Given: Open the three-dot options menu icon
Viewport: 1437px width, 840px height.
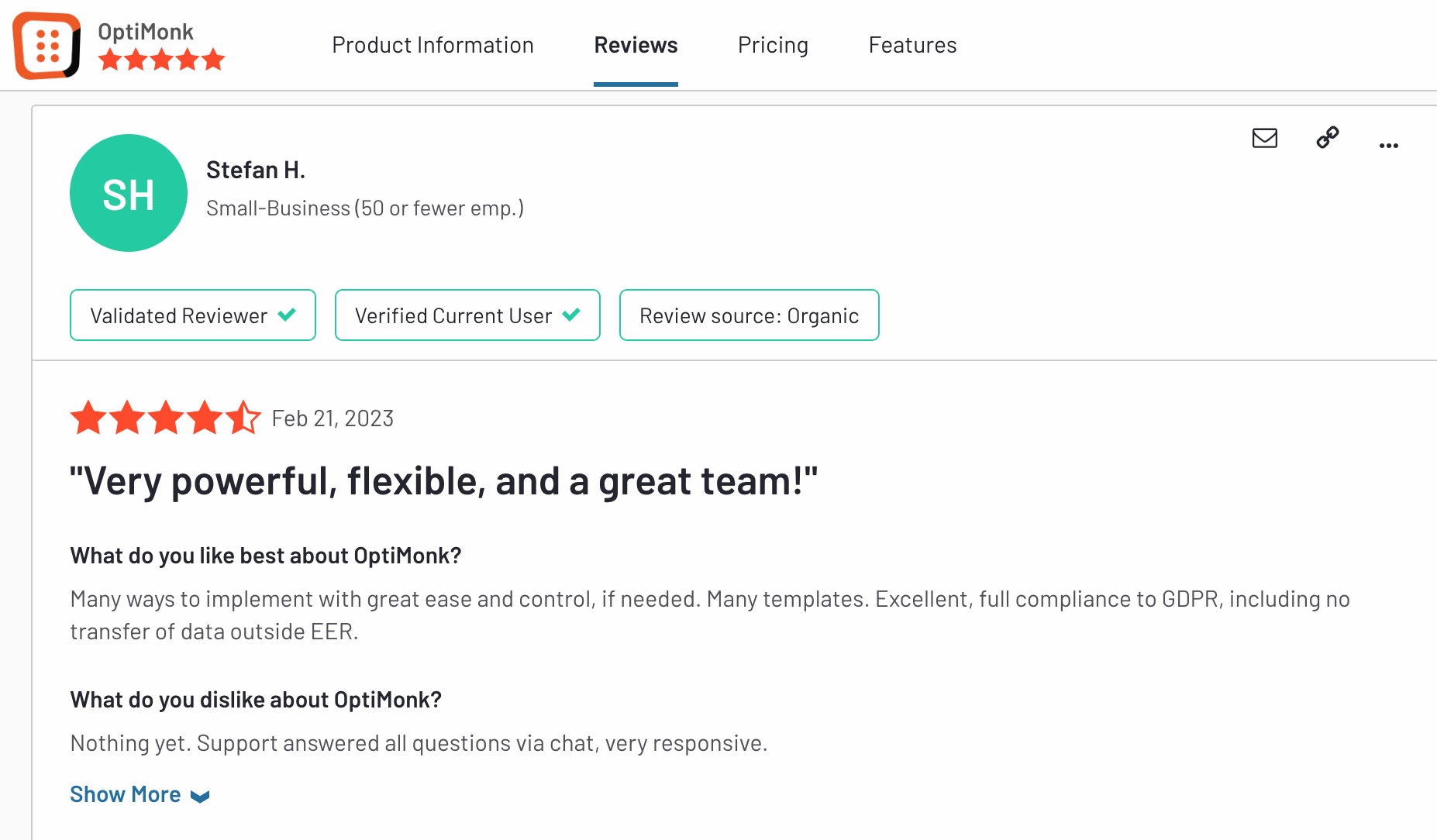Looking at the screenshot, I should [x=1388, y=144].
